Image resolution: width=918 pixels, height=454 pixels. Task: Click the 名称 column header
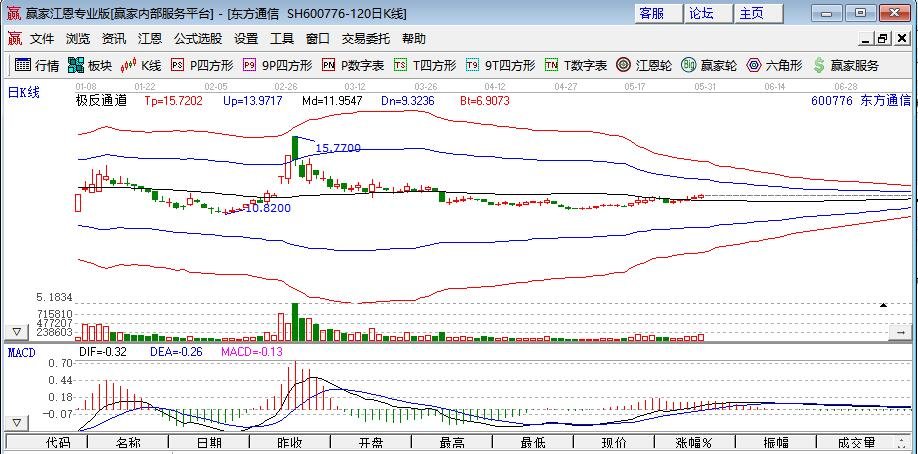point(128,443)
